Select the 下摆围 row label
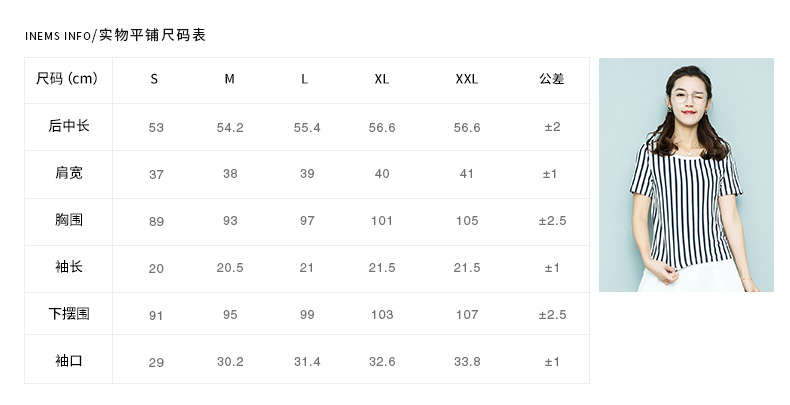Screen dimensions: 790x405 click(68, 314)
